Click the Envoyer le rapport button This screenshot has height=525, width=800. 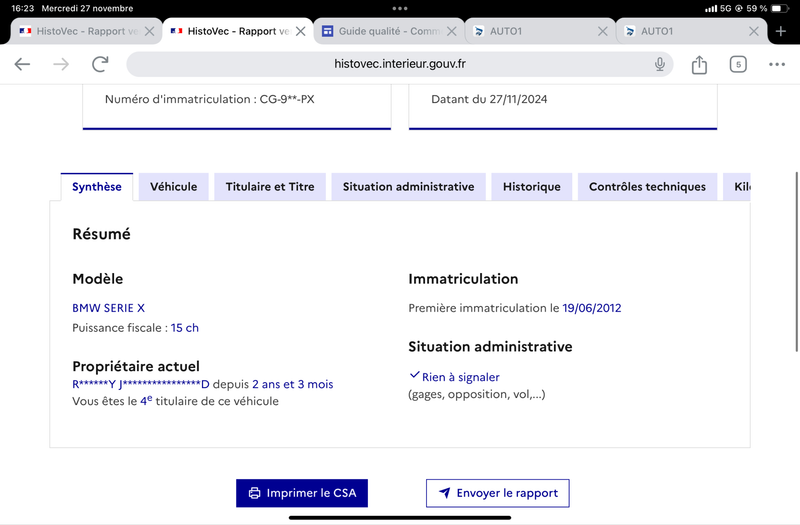coord(497,493)
